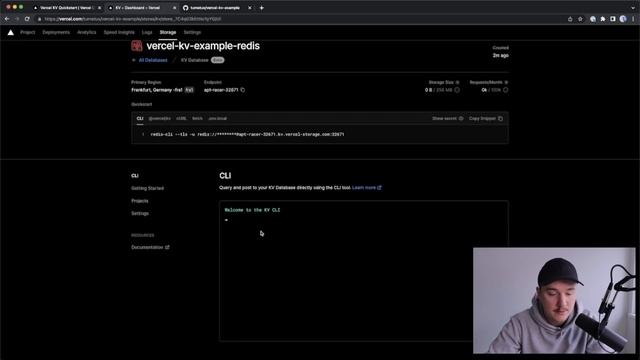Click the Requests/Month info icon
640x360 pixels.
click(506, 82)
